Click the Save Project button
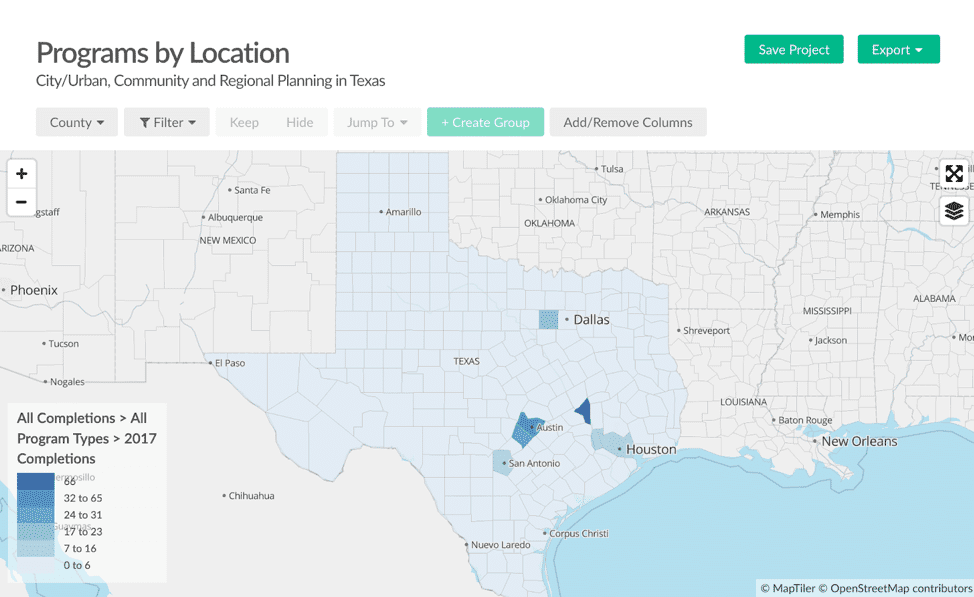This screenshot has height=597, width=974. (x=794, y=50)
